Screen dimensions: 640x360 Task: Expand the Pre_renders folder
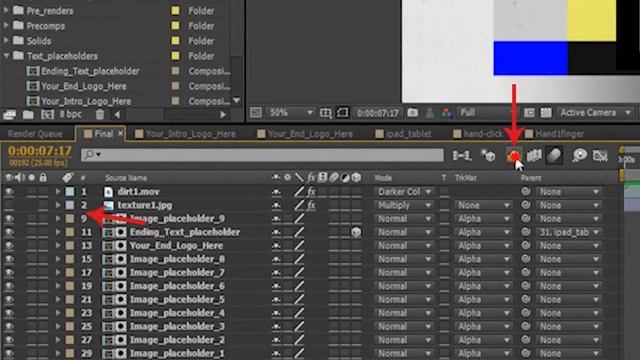tap(6, 10)
